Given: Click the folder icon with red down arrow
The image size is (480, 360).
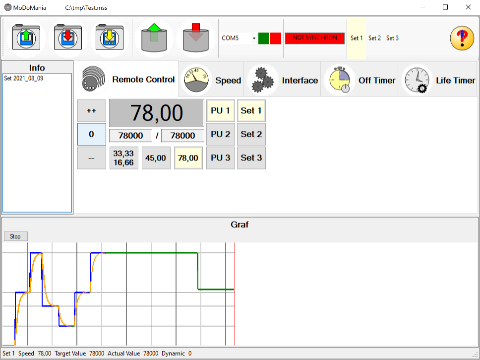Looking at the screenshot, I should 68,37.
